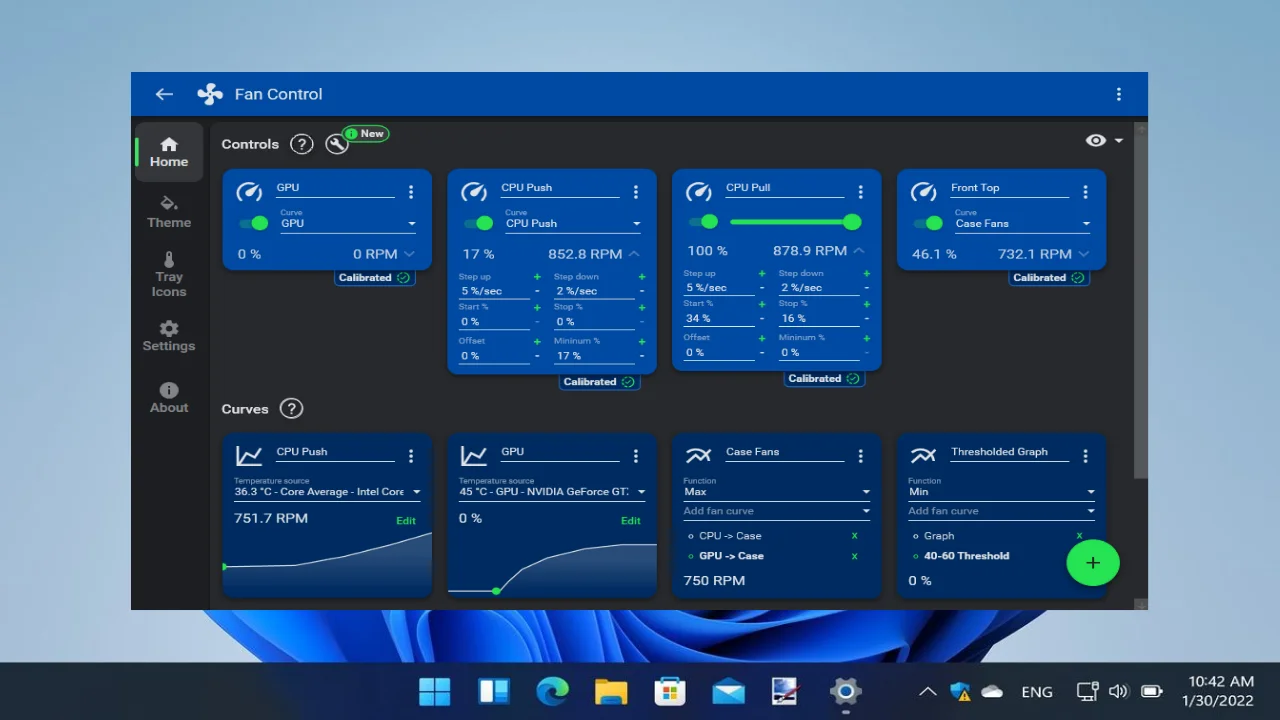Click CPU Pull Start % value field
This screenshot has width=1280, height=720.
tap(719, 318)
